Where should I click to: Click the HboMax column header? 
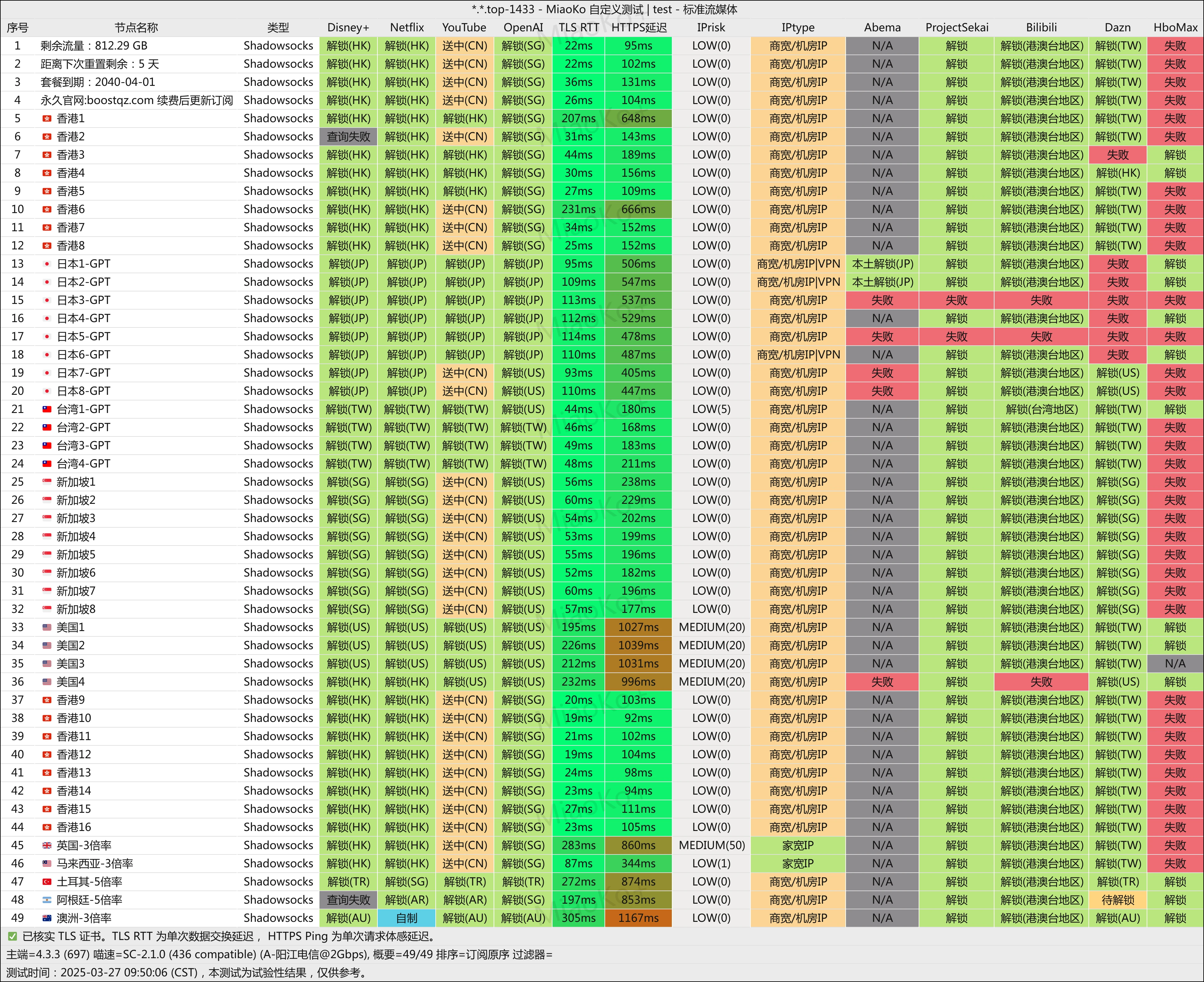point(1175,27)
